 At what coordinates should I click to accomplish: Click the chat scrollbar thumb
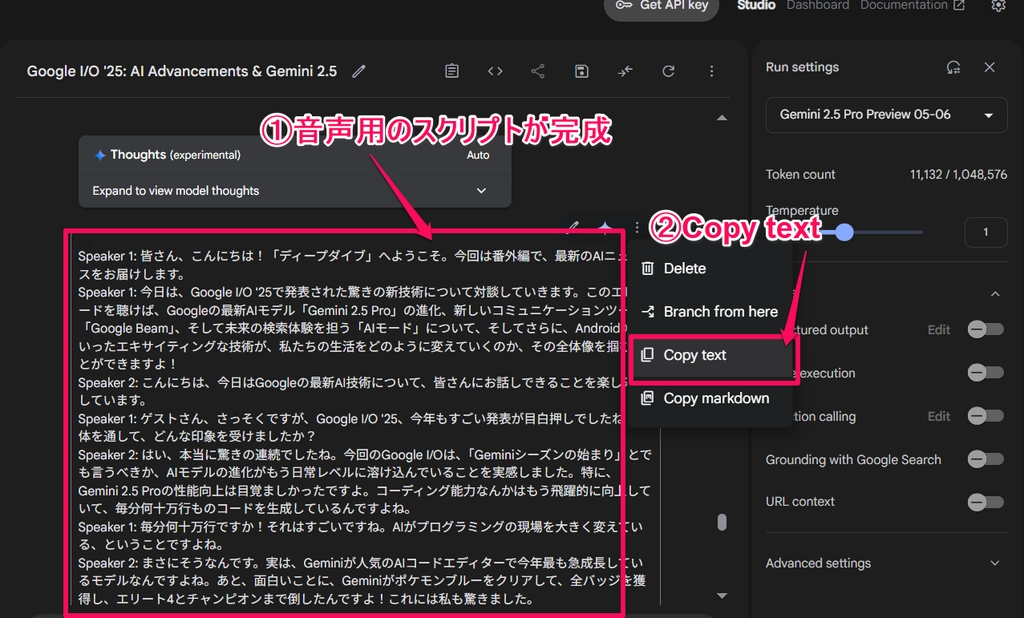pos(722,522)
